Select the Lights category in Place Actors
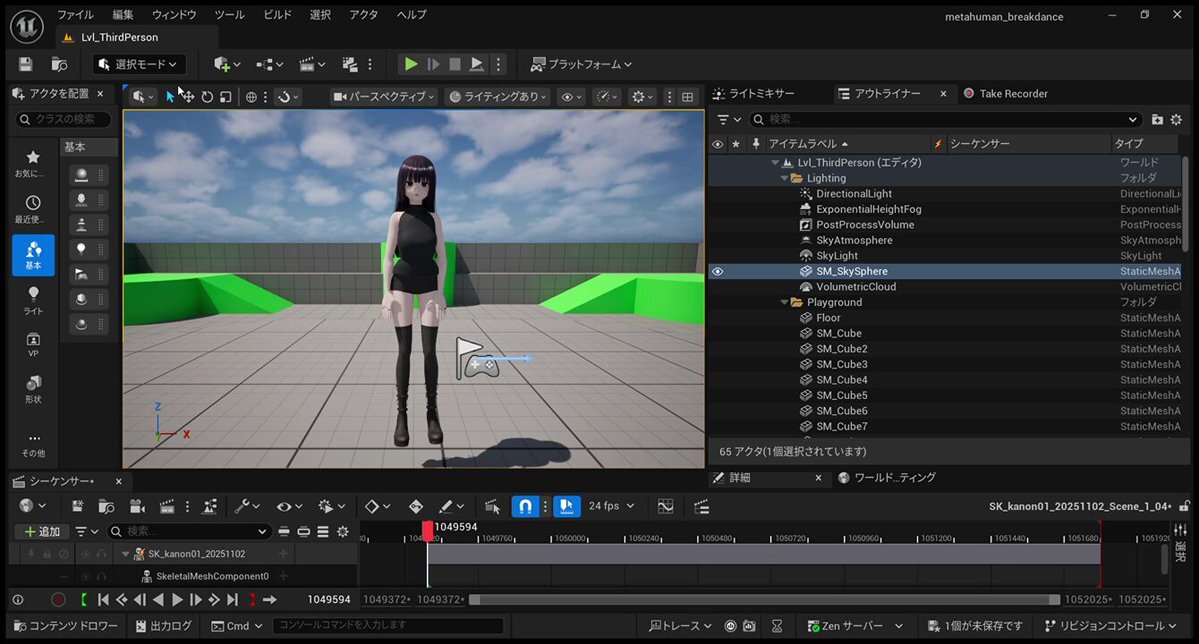Viewport: 1199px width, 644px height. pos(33,300)
